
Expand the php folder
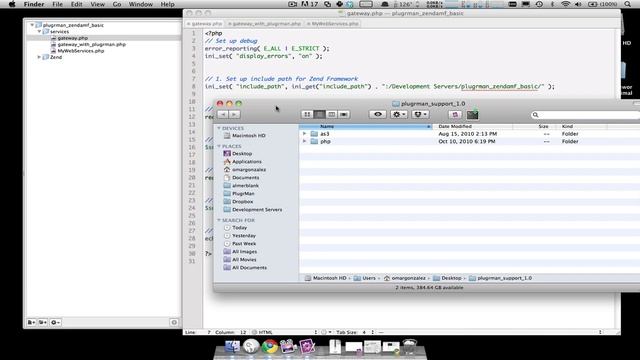(x=304, y=141)
